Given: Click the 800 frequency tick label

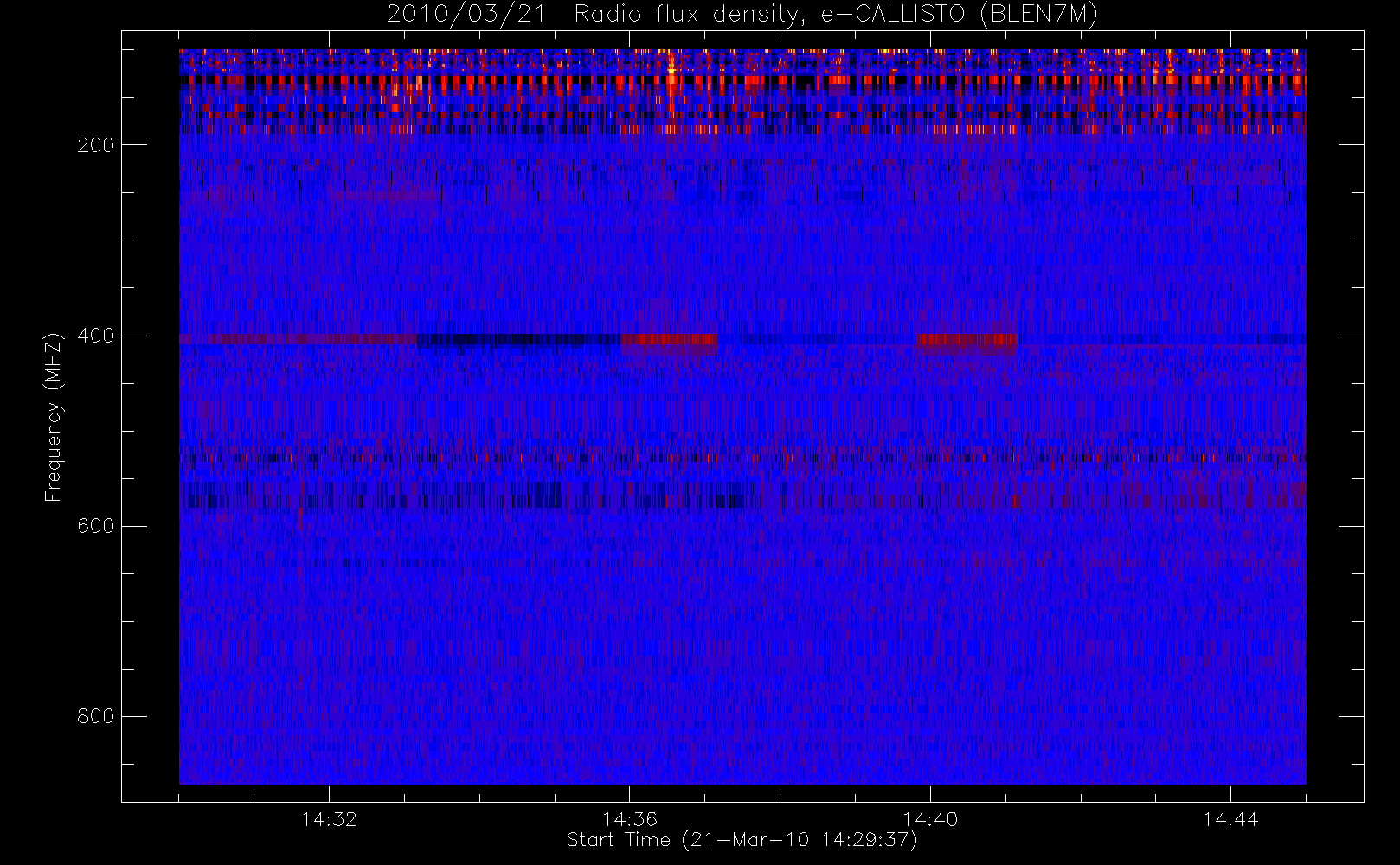Looking at the screenshot, I should pos(96,716).
